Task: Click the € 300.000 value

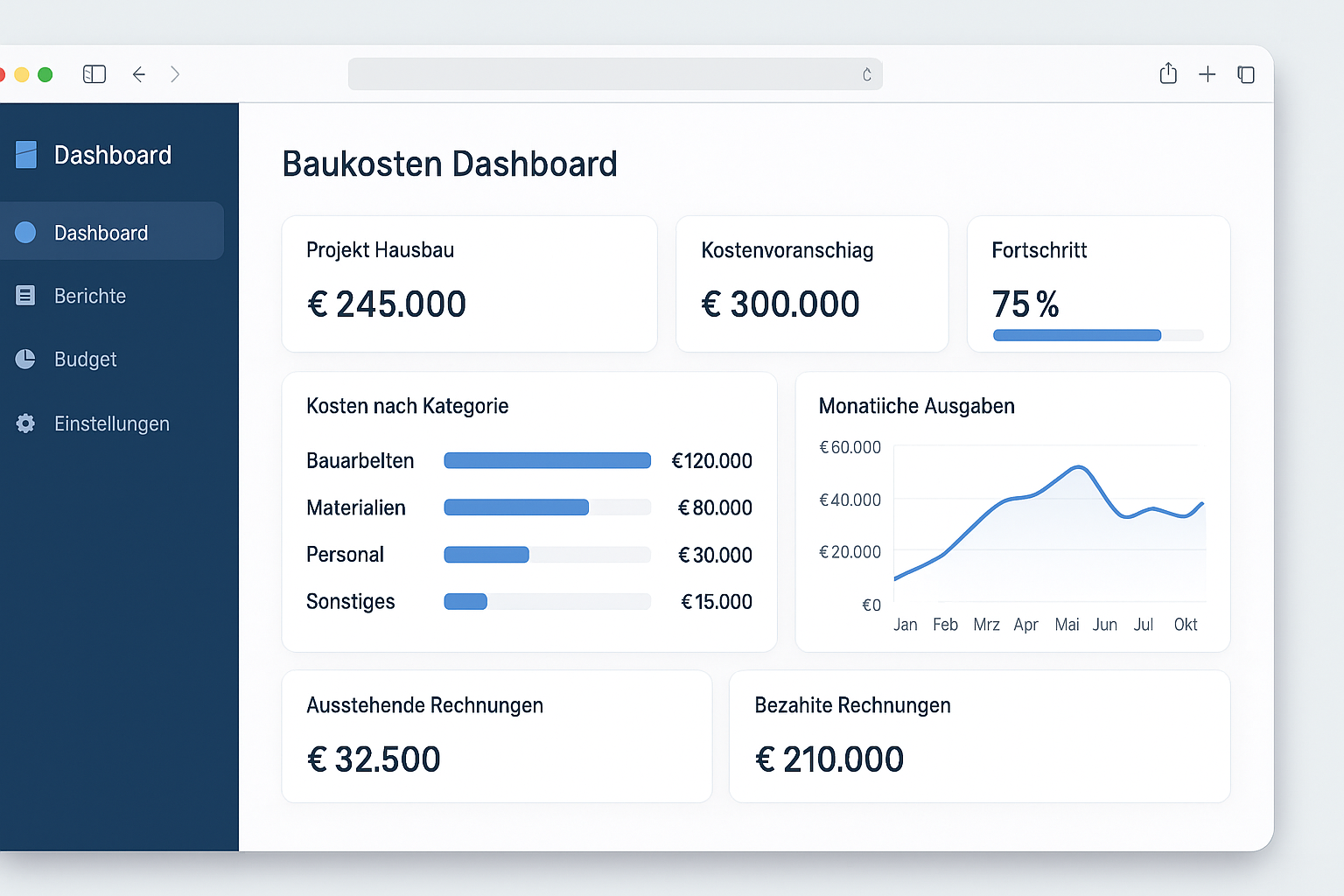Action: point(780,304)
